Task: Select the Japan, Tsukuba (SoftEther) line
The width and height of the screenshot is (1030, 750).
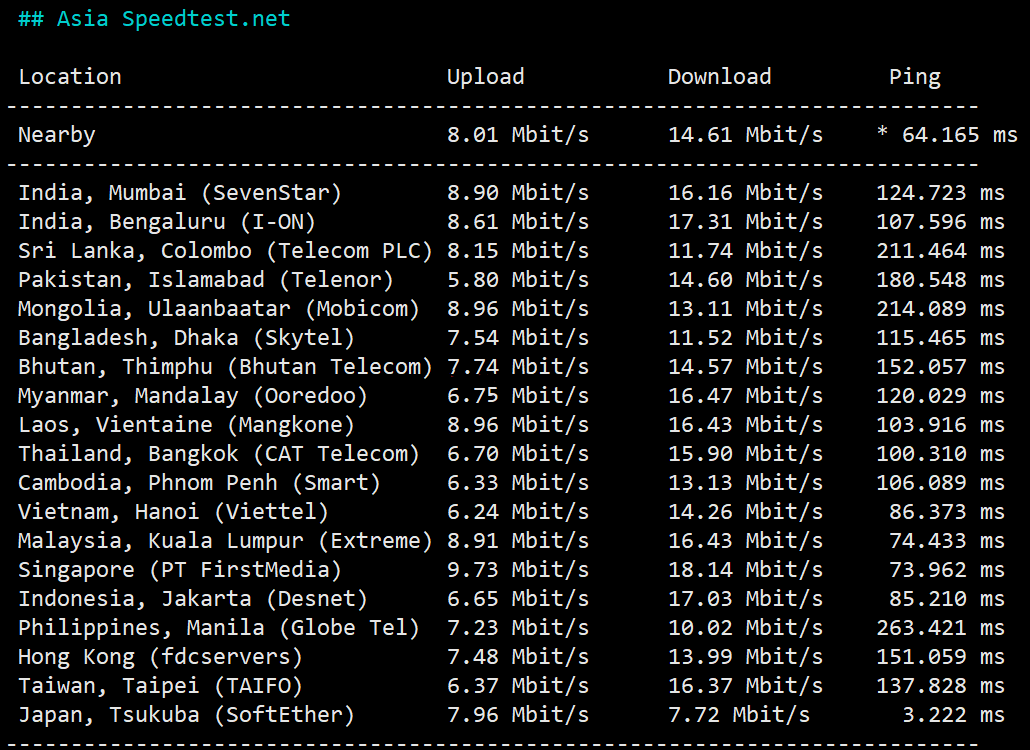Action: pos(186,715)
